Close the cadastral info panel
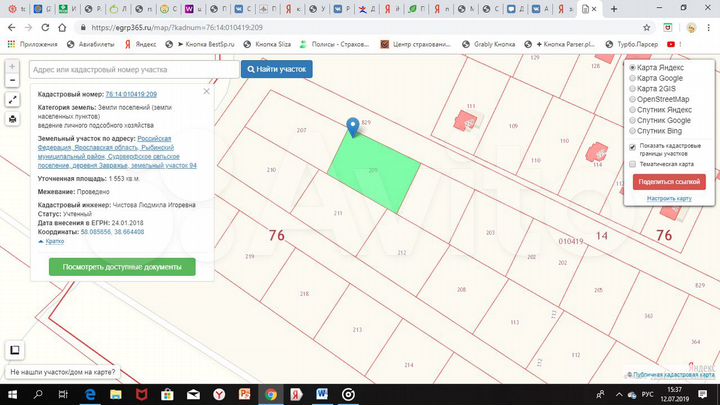The height and width of the screenshot is (405, 720). [205, 91]
